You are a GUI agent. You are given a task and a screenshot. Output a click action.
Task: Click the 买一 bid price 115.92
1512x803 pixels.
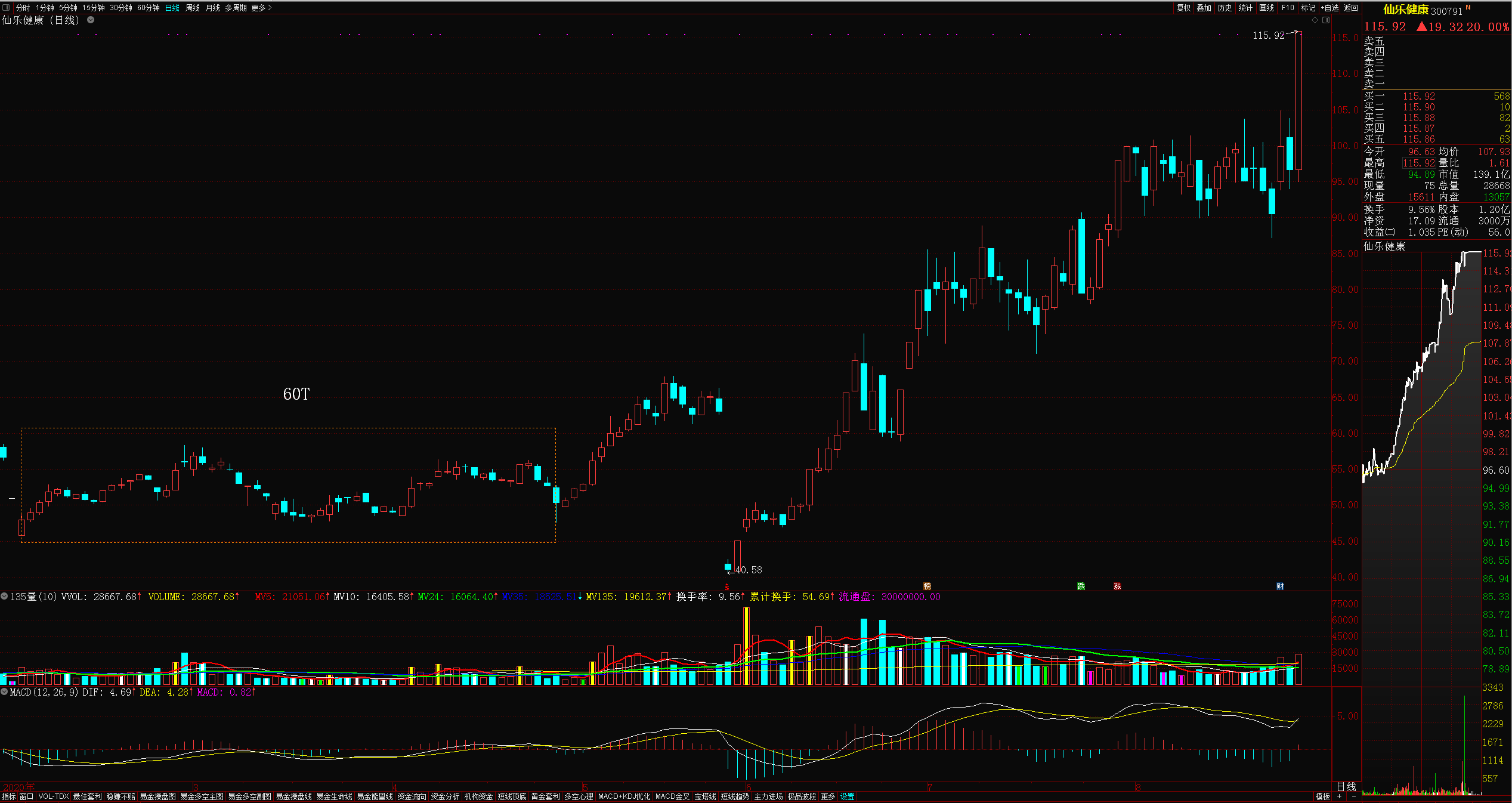(1419, 96)
